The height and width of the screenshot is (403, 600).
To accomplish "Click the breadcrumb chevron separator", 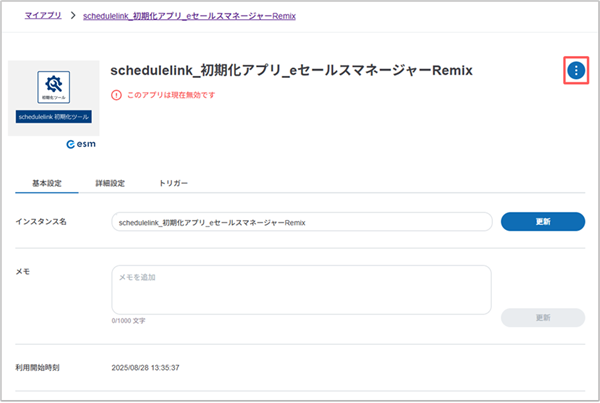I will click(x=72, y=18).
